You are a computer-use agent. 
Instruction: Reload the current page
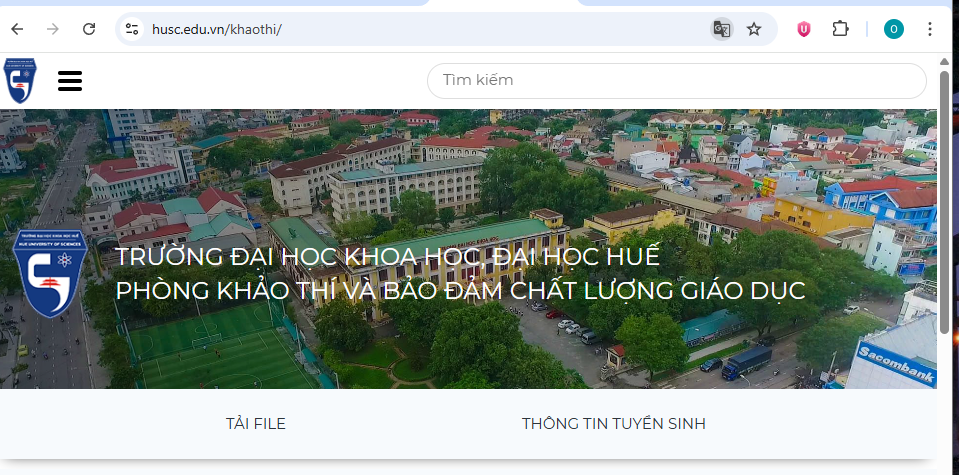pos(89,29)
